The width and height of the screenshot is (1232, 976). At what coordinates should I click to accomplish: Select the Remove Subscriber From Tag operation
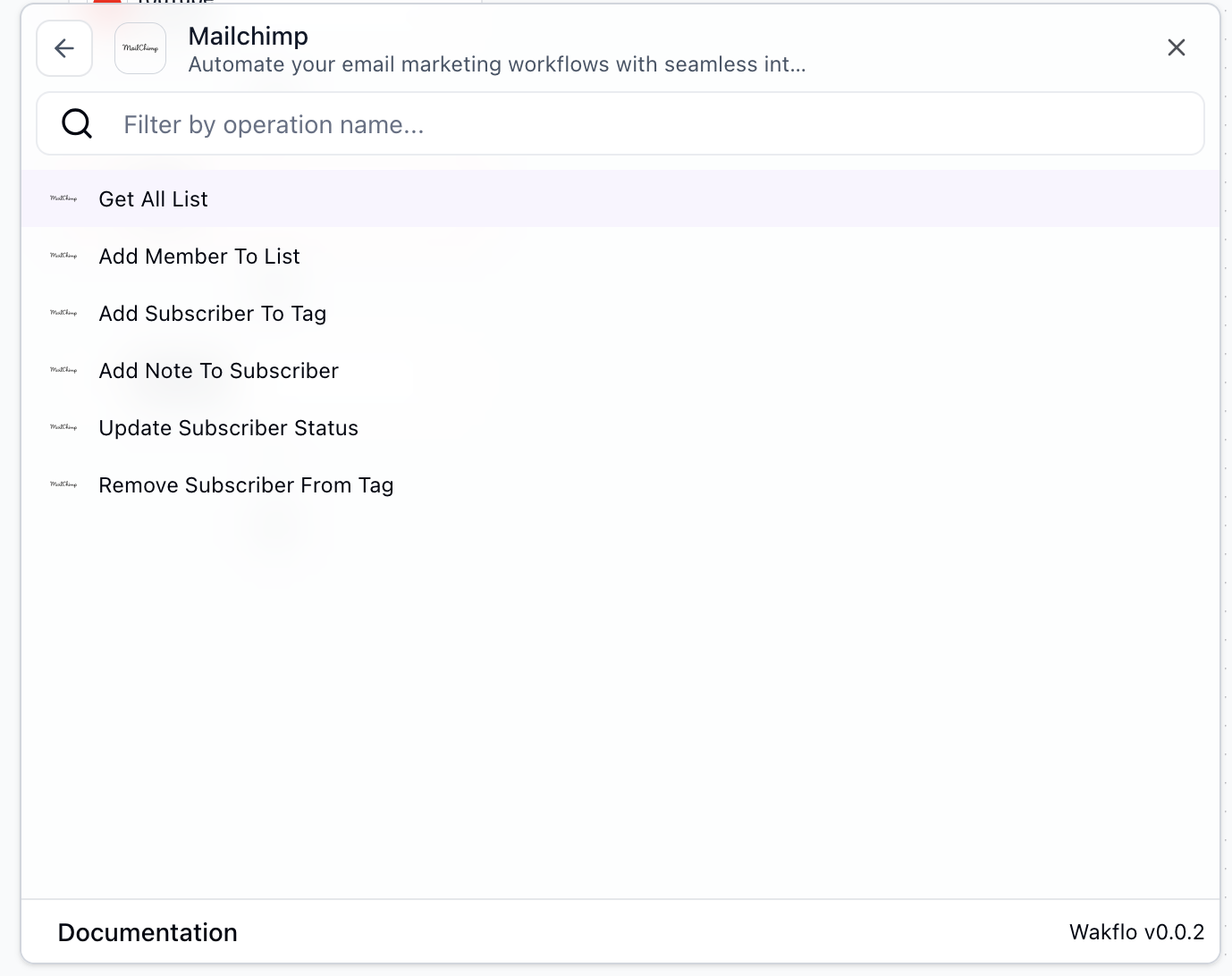coord(246,484)
